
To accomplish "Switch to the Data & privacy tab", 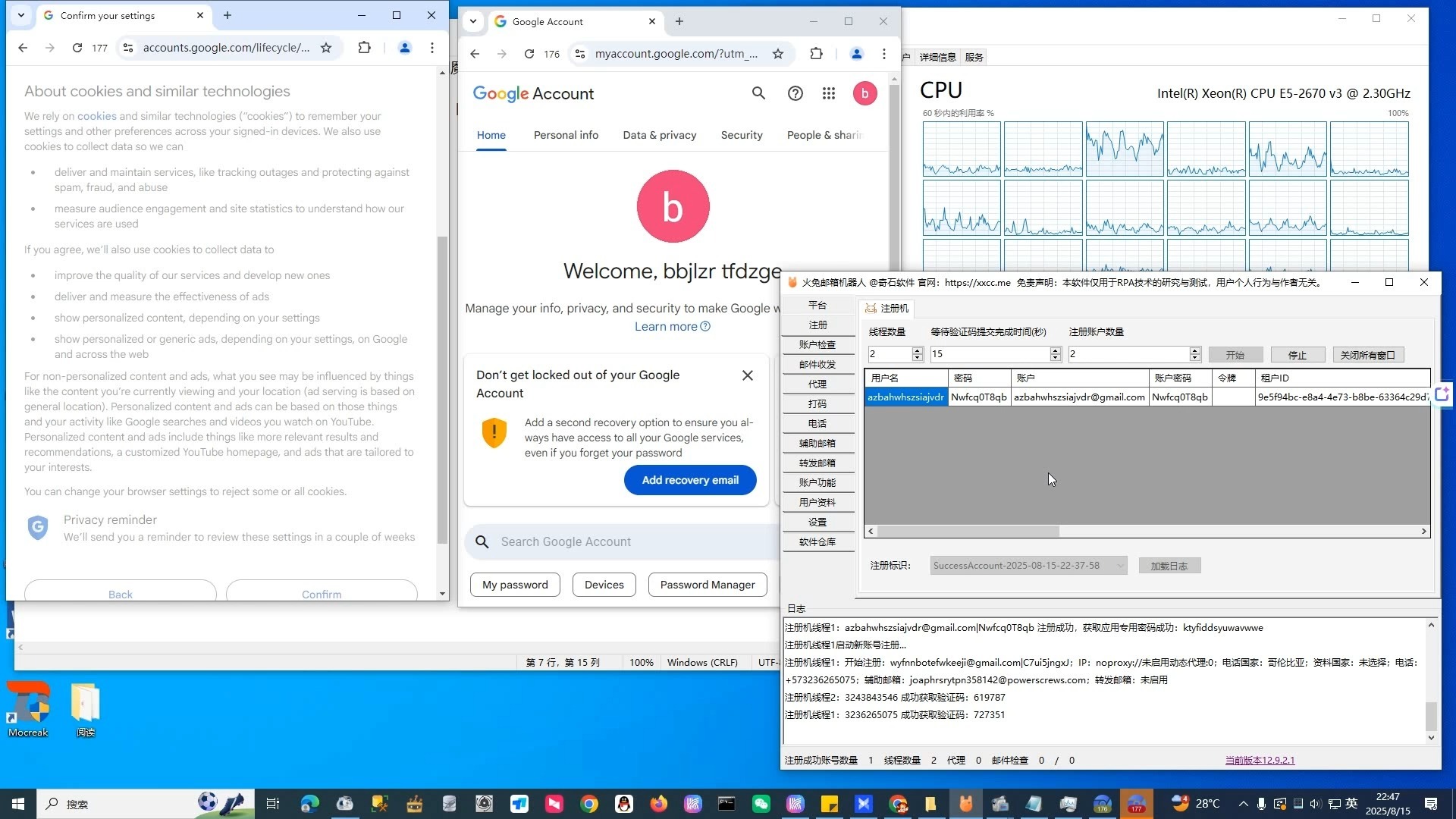I will click(x=659, y=135).
